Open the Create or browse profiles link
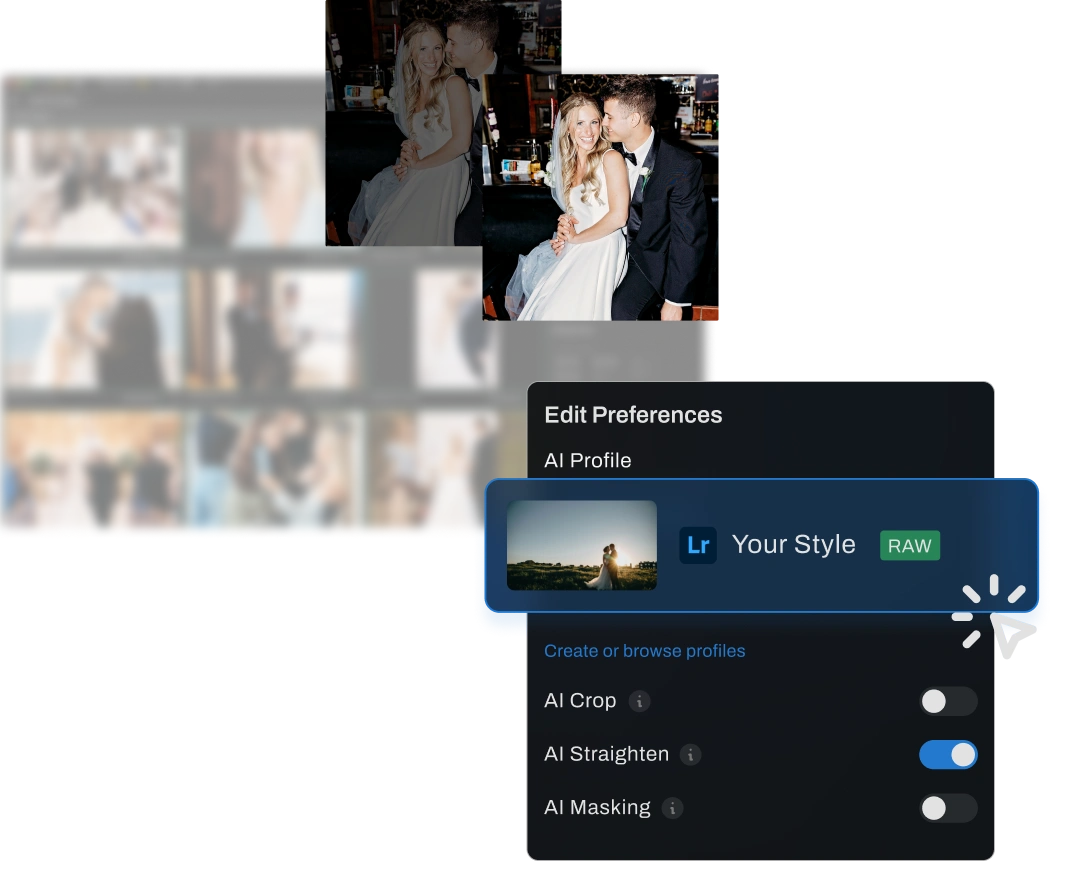 644,651
